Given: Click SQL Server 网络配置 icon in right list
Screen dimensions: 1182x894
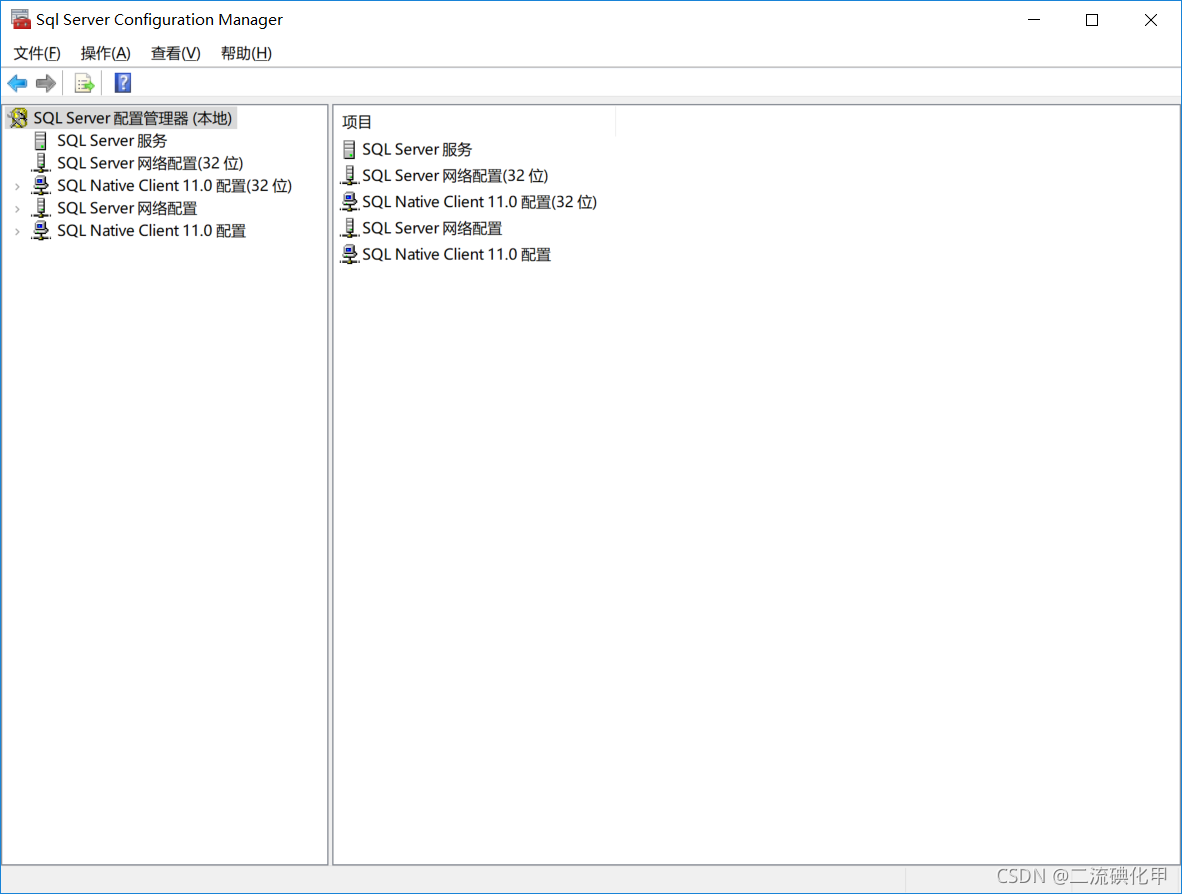Looking at the screenshot, I should click(349, 228).
